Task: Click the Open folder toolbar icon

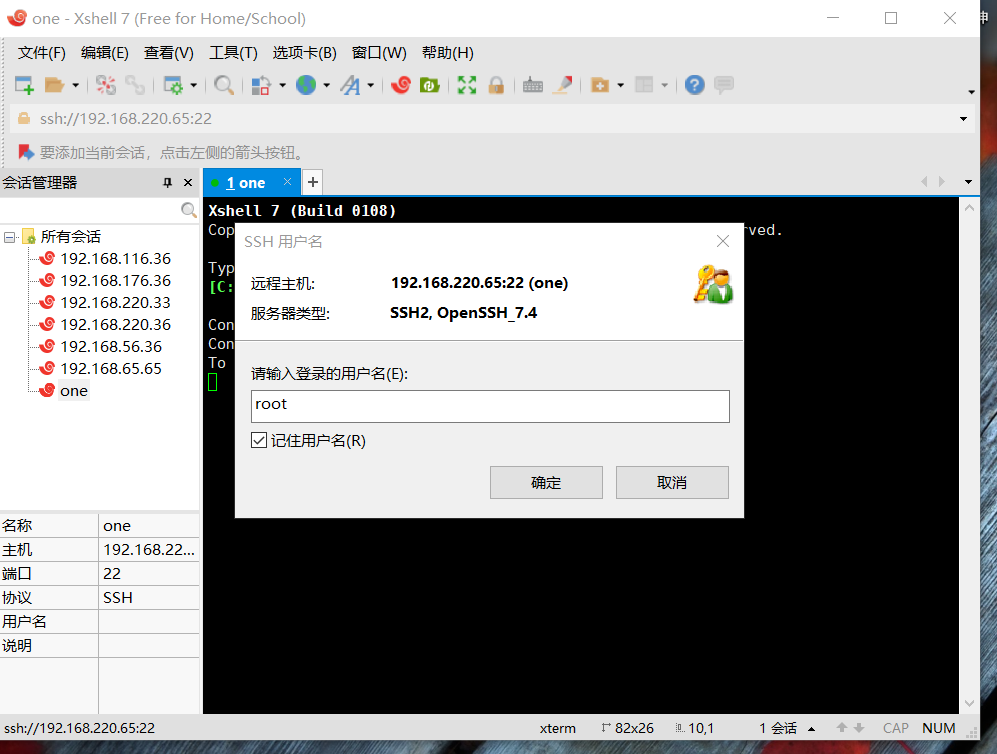Action: pyautogui.click(x=54, y=85)
